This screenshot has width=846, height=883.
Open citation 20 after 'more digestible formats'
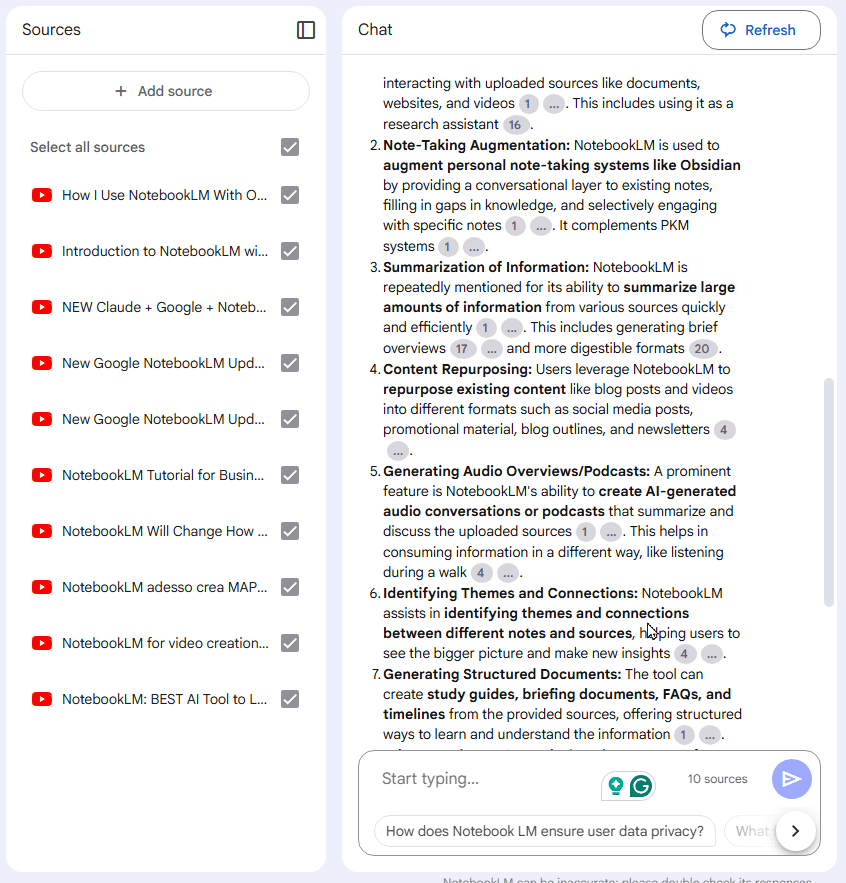click(x=702, y=349)
